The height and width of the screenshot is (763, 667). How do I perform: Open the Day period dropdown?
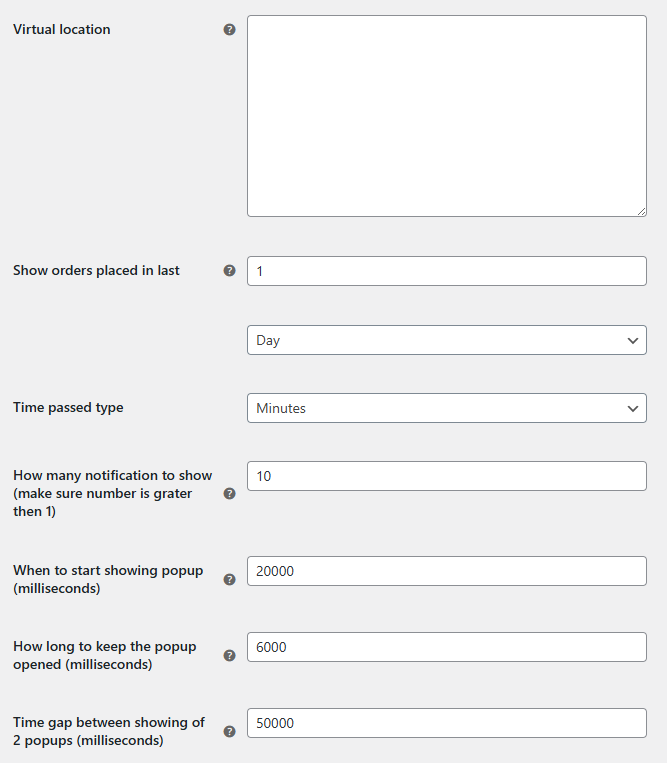(447, 340)
